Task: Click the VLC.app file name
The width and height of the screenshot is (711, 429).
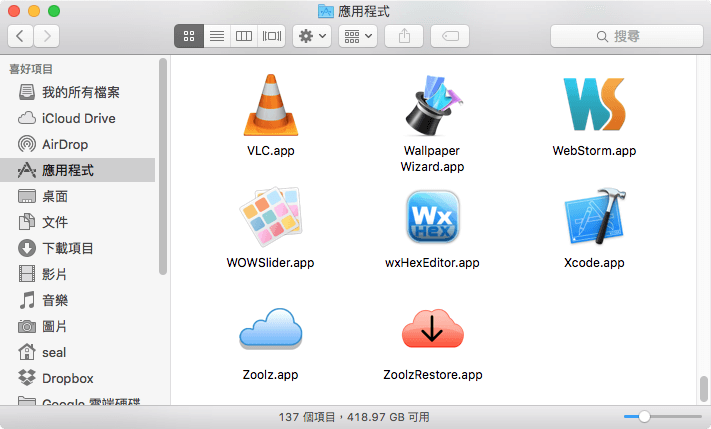Action: 271,151
